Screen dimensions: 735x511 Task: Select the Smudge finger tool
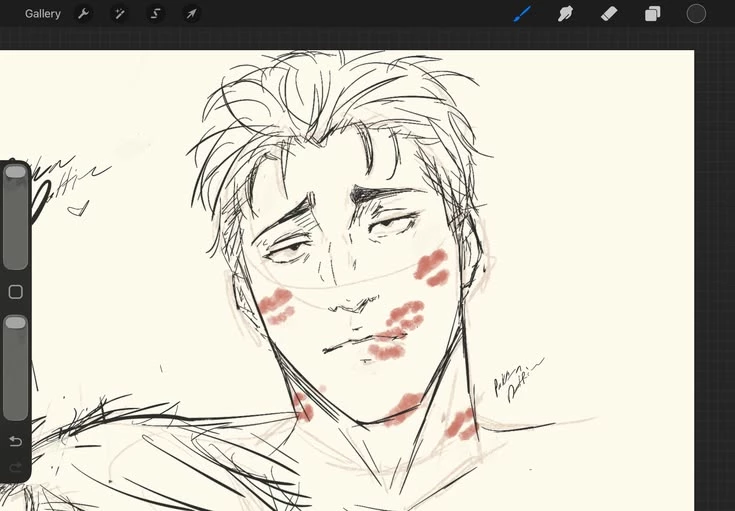pos(565,14)
